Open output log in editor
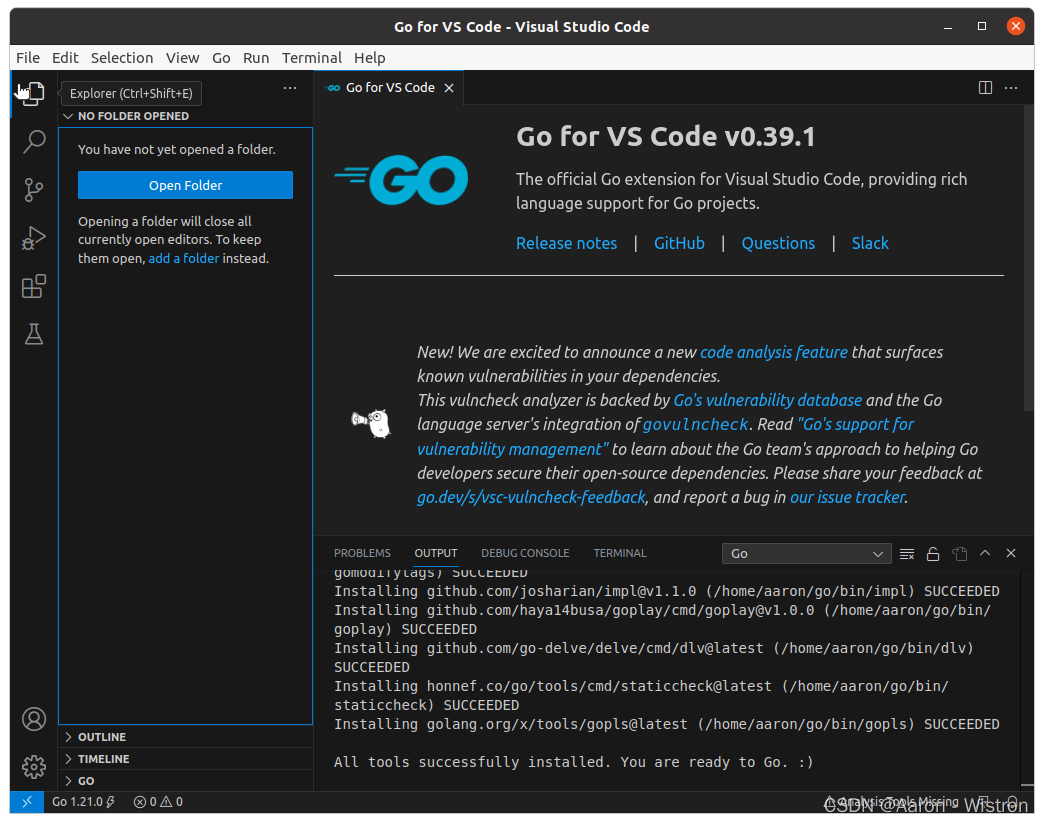This screenshot has width=1044, height=823. pyautogui.click(x=959, y=554)
